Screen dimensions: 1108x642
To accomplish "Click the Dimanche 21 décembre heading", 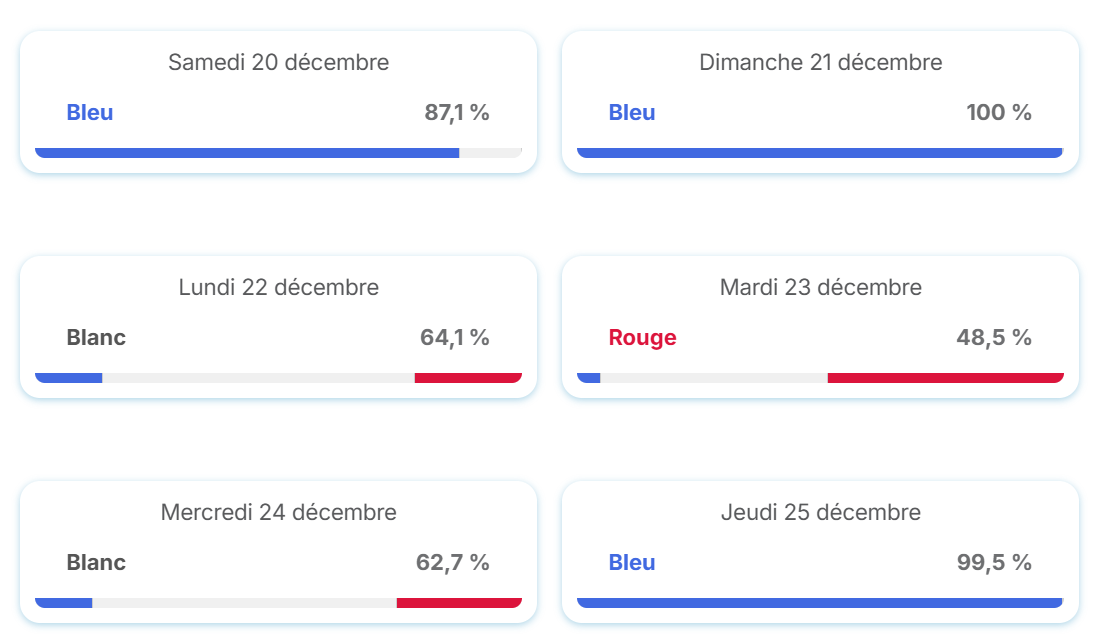I will (820, 63).
